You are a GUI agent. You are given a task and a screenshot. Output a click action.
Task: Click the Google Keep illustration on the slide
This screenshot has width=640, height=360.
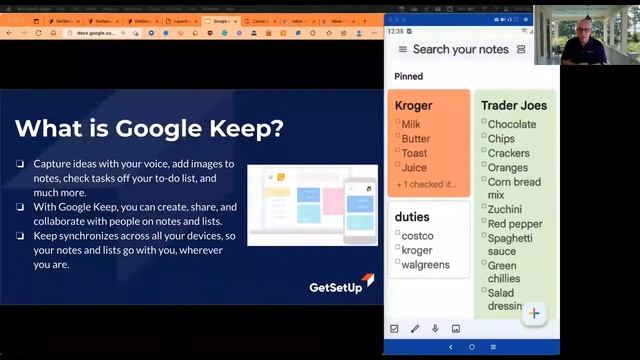(312, 205)
